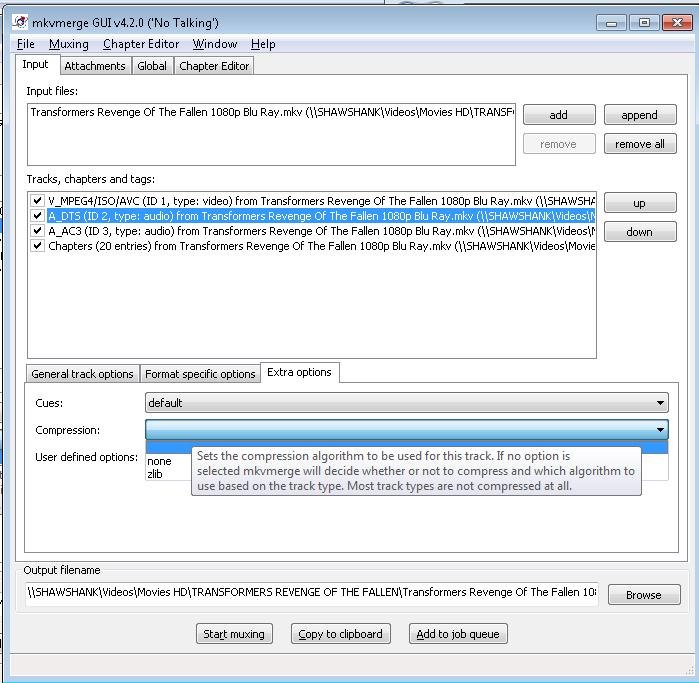Image resolution: width=699 pixels, height=683 pixels.
Task: Choose none in the Compression list
Action: tap(160, 461)
